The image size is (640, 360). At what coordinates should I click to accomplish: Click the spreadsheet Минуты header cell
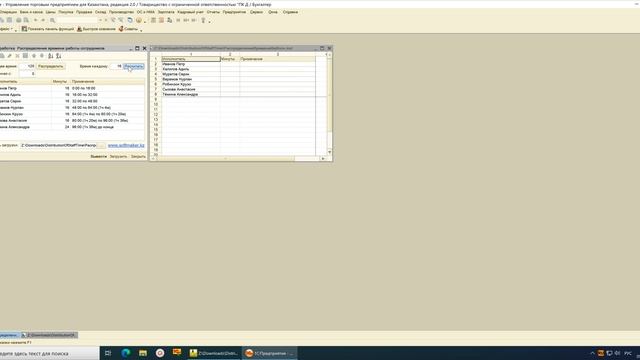[x=230, y=59]
